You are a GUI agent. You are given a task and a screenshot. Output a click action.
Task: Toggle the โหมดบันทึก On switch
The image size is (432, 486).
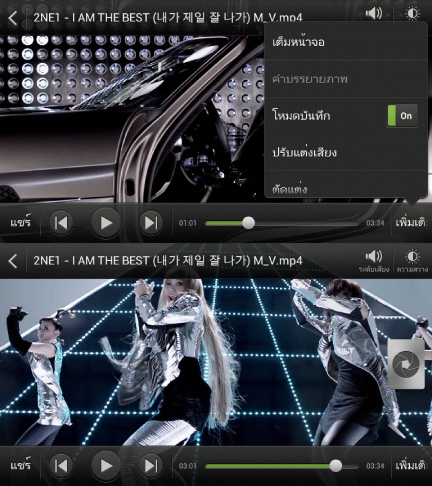tap(402, 116)
